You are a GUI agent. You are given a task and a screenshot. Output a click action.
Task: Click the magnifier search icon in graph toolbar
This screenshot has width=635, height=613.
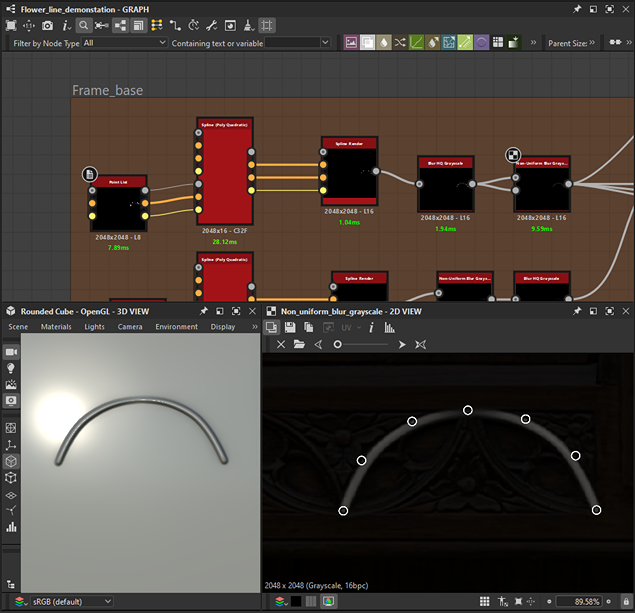click(x=84, y=25)
